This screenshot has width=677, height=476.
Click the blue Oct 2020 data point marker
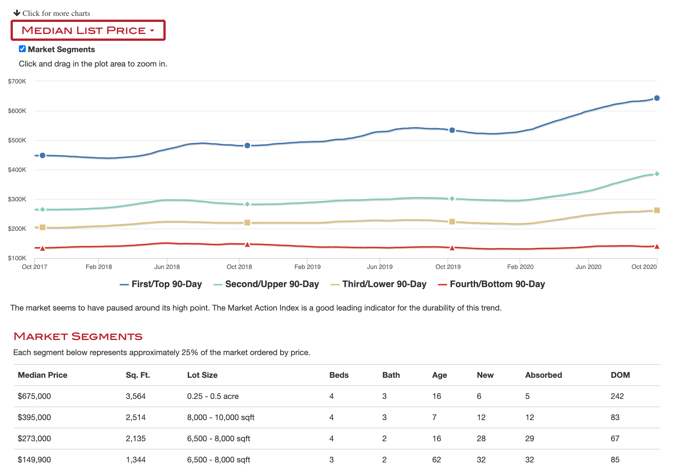tap(657, 98)
